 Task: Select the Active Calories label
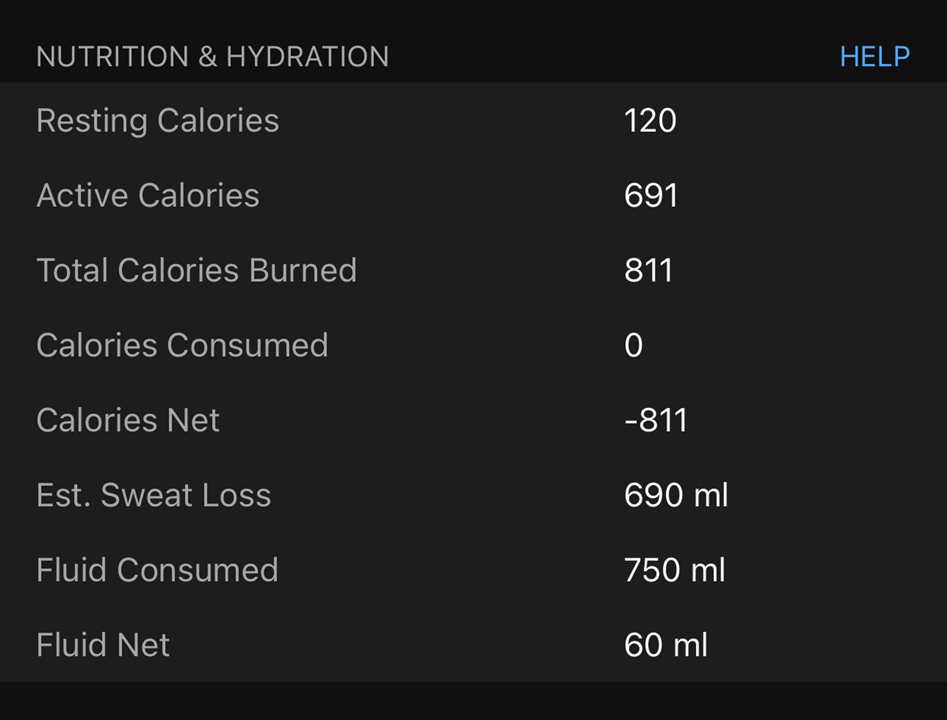(147, 195)
